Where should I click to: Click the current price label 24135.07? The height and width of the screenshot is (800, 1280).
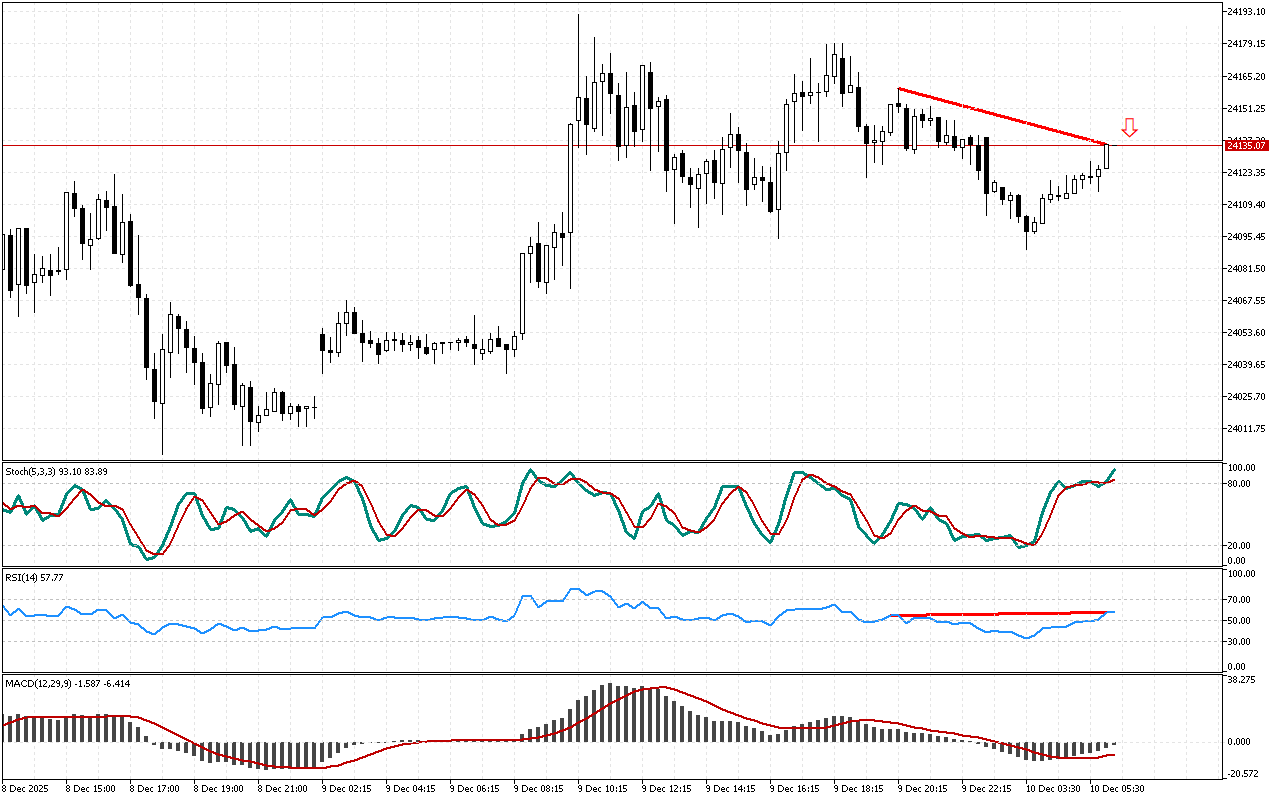pos(1246,146)
